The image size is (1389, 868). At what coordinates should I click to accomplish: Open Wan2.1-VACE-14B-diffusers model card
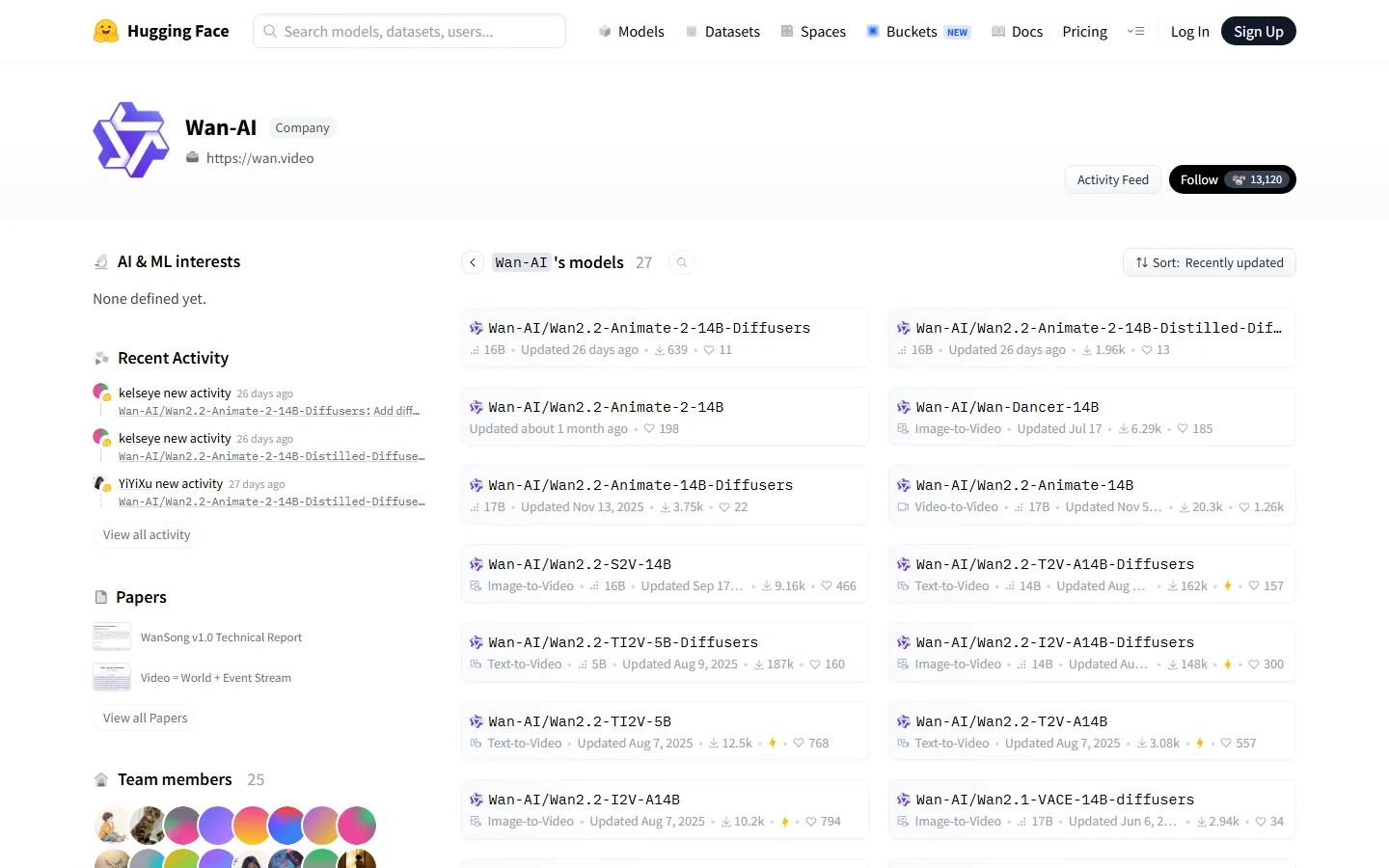coord(1092,809)
